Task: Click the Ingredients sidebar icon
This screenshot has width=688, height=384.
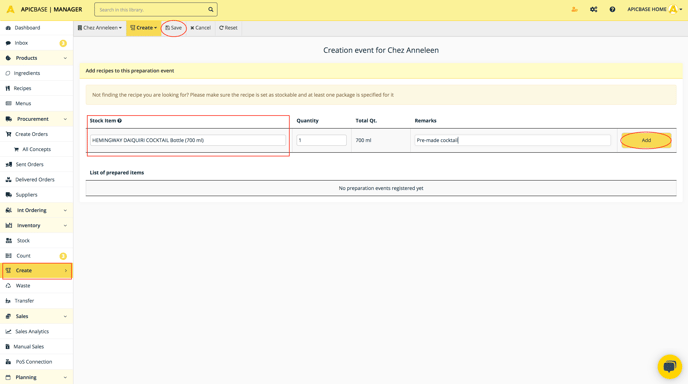Action: (x=7, y=73)
